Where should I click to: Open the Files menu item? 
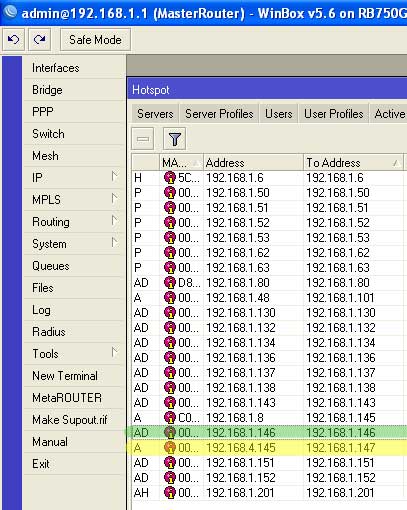[73, 288]
